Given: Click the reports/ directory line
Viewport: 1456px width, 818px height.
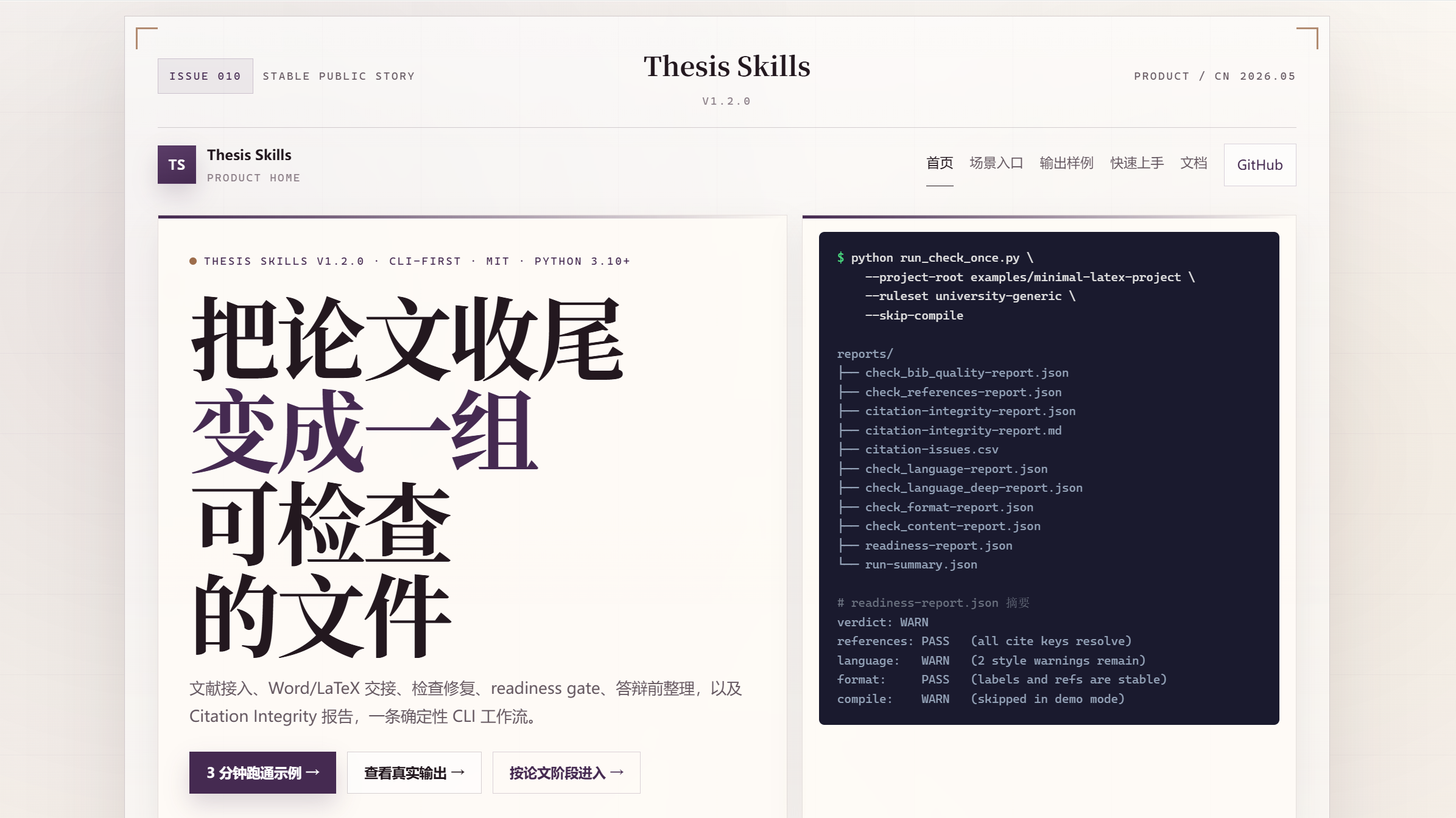Looking at the screenshot, I should pos(865,354).
